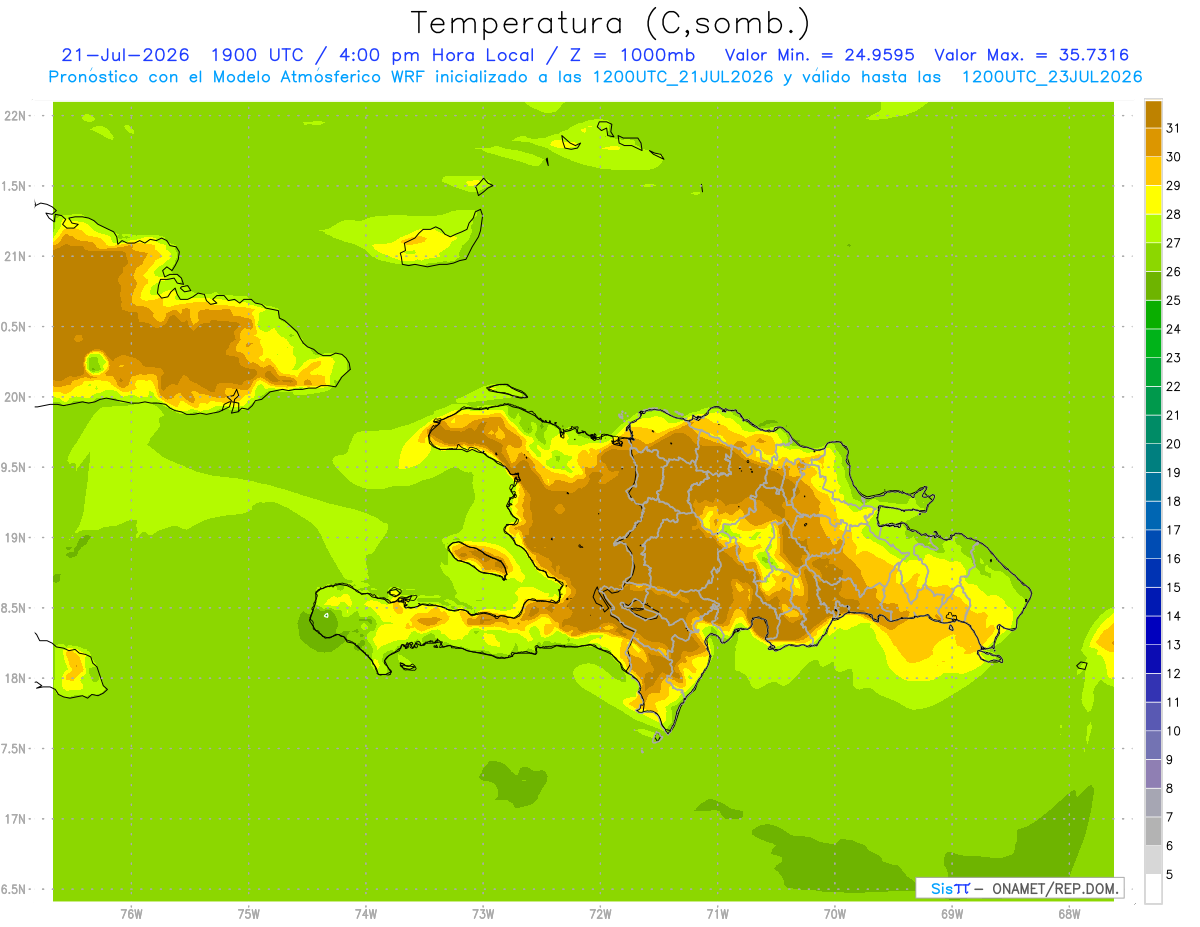Click the legend value '22'
Viewport: 1200px width, 927px height.
pyautogui.click(x=1173, y=386)
